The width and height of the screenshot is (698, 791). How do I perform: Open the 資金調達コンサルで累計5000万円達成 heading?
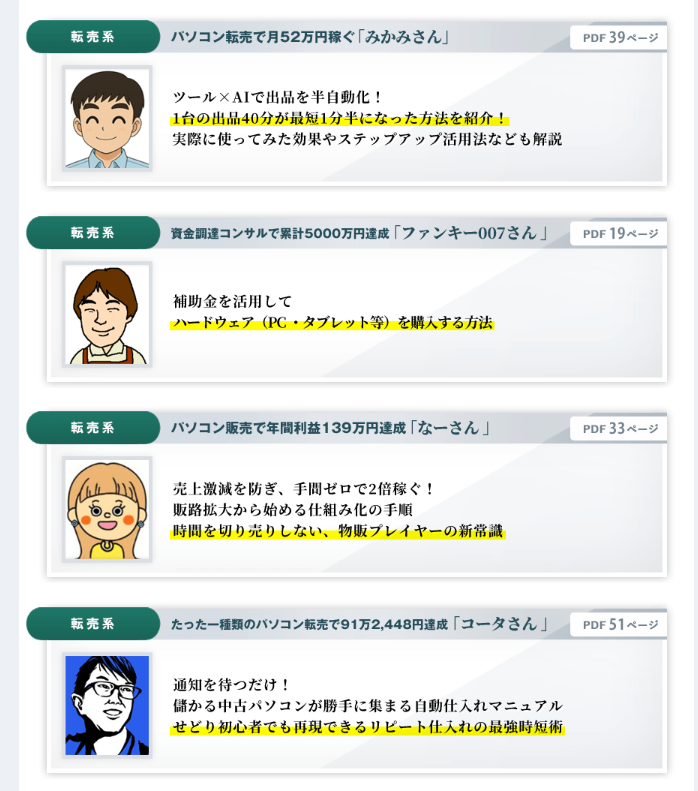[x=359, y=233]
